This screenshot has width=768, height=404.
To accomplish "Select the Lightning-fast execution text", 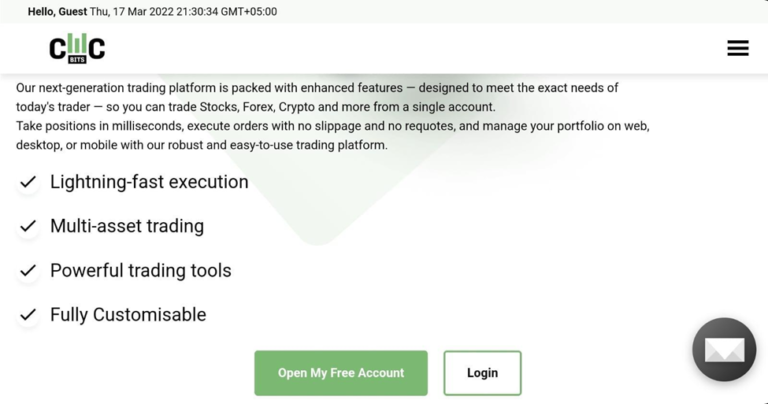I will coord(149,182).
